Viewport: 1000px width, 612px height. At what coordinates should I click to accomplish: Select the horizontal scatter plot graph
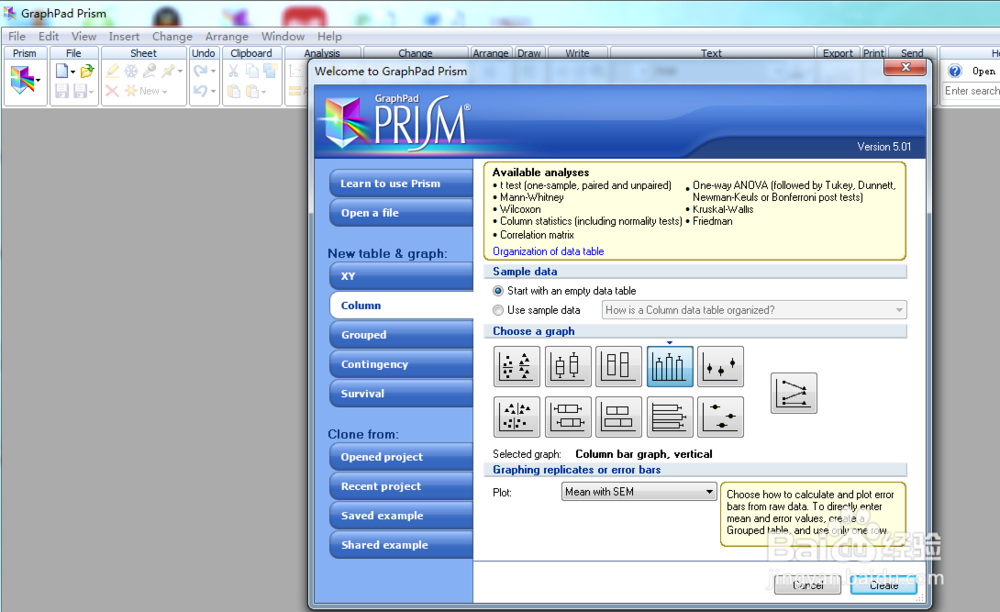point(517,417)
